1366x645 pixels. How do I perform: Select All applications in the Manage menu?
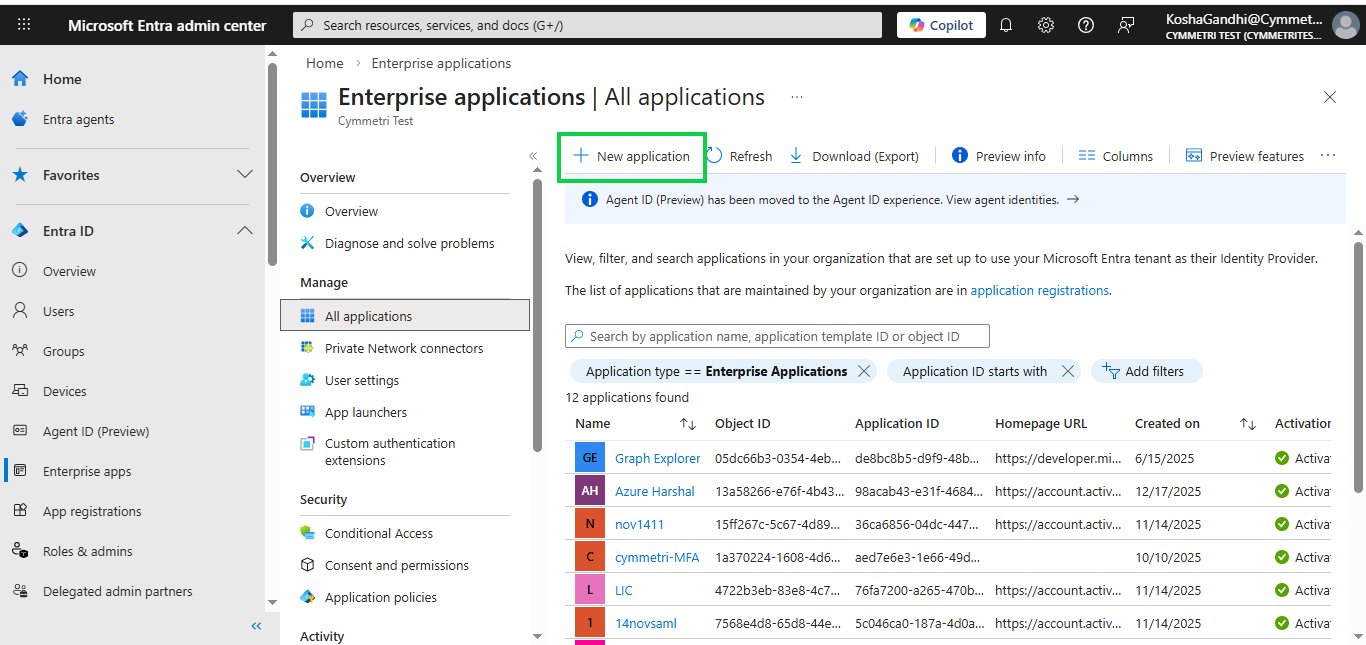pyautogui.click(x=405, y=316)
